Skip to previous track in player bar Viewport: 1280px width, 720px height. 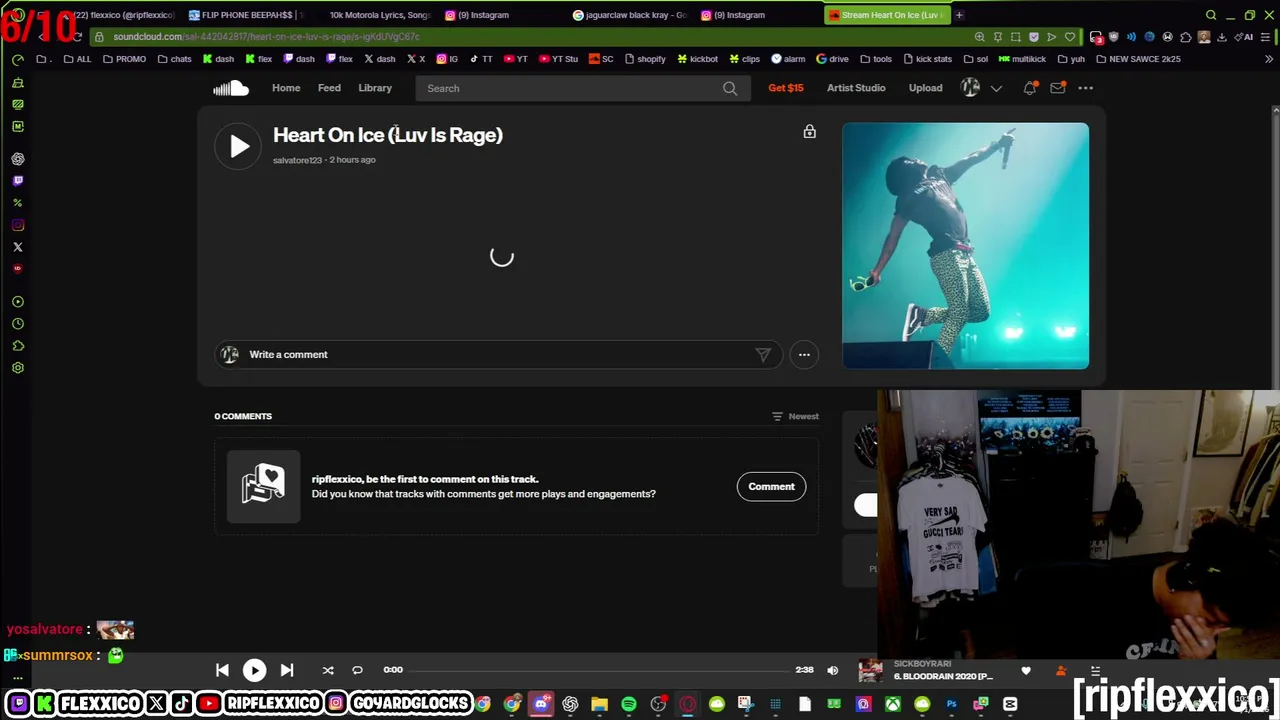coord(222,670)
